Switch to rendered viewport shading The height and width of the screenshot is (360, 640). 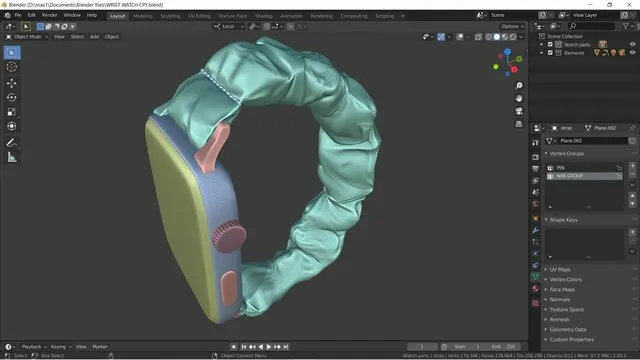(513, 37)
